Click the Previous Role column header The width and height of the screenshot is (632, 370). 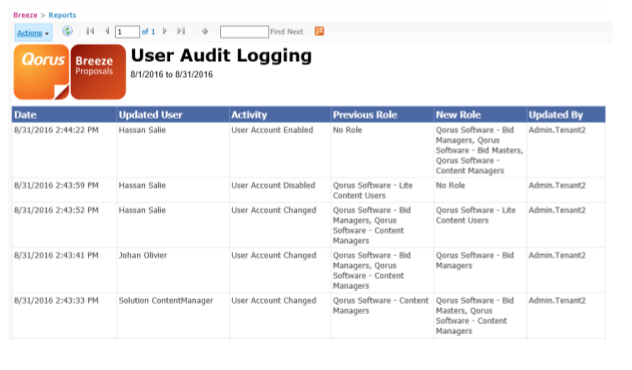tap(382, 114)
